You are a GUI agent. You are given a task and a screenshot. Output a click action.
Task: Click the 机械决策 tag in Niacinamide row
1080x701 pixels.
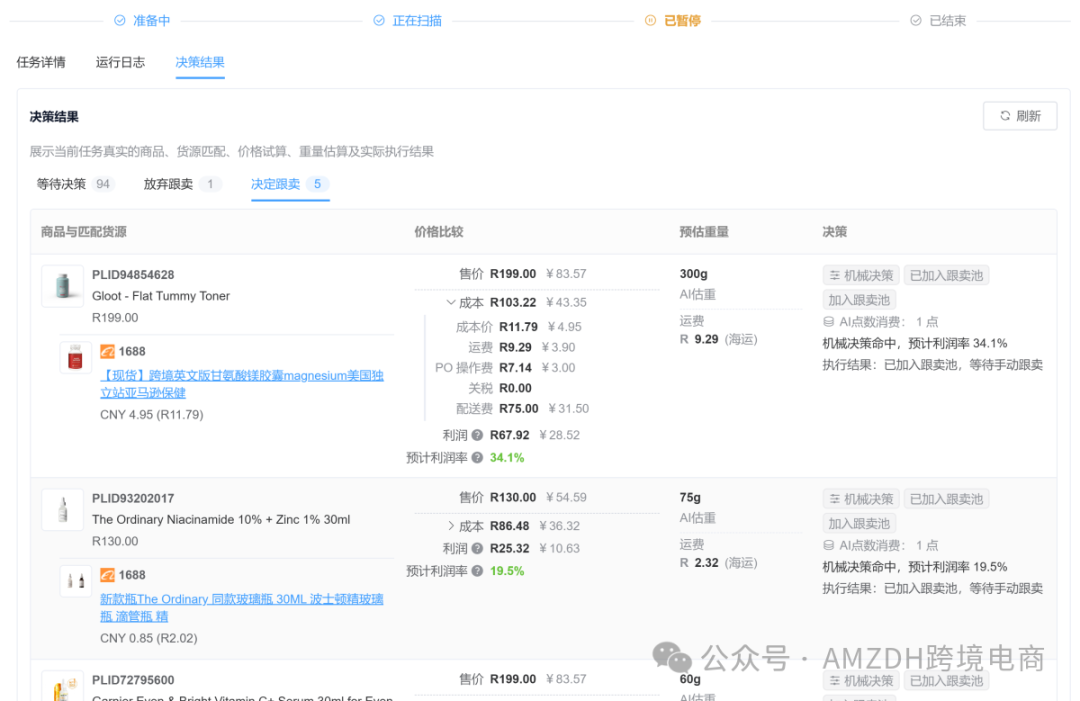pyautogui.click(x=861, y=499)
